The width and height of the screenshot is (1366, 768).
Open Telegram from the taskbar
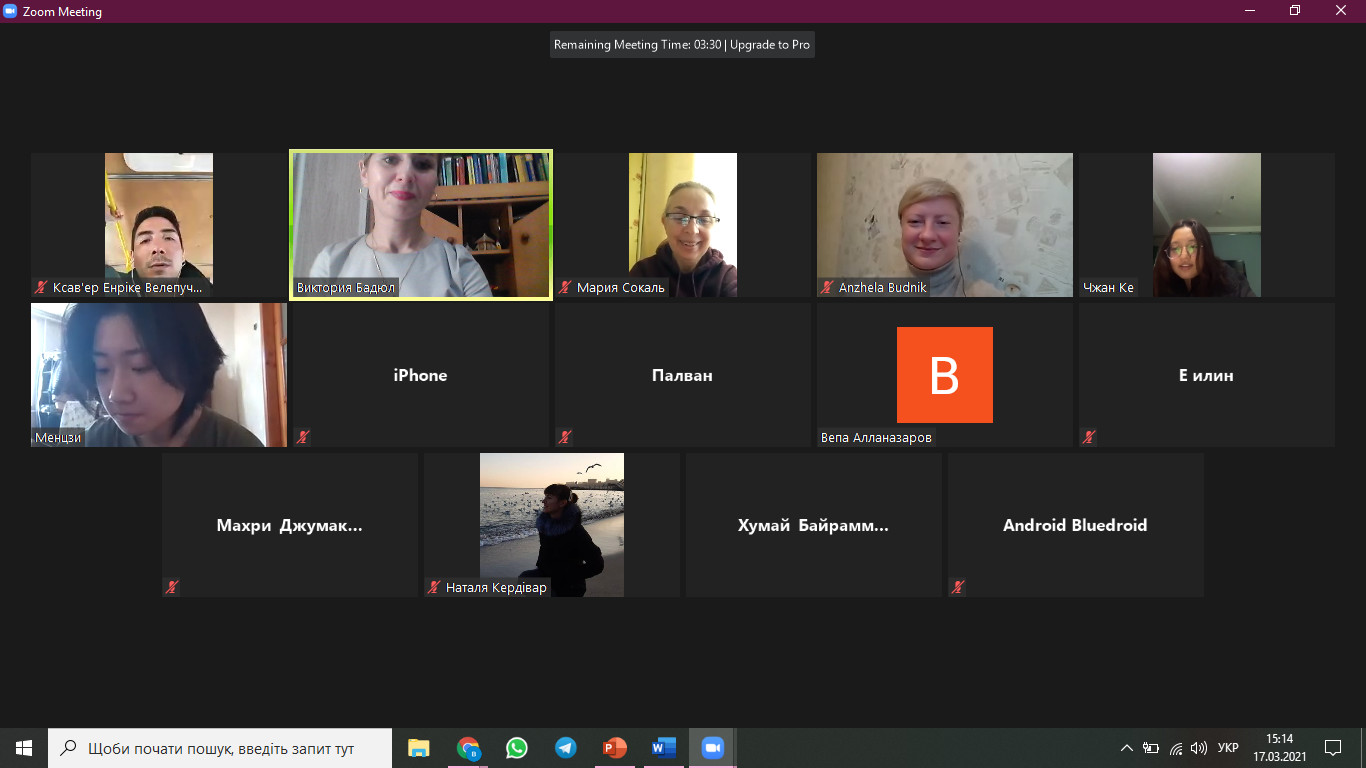pyautogui.click(x=565, y=748)
